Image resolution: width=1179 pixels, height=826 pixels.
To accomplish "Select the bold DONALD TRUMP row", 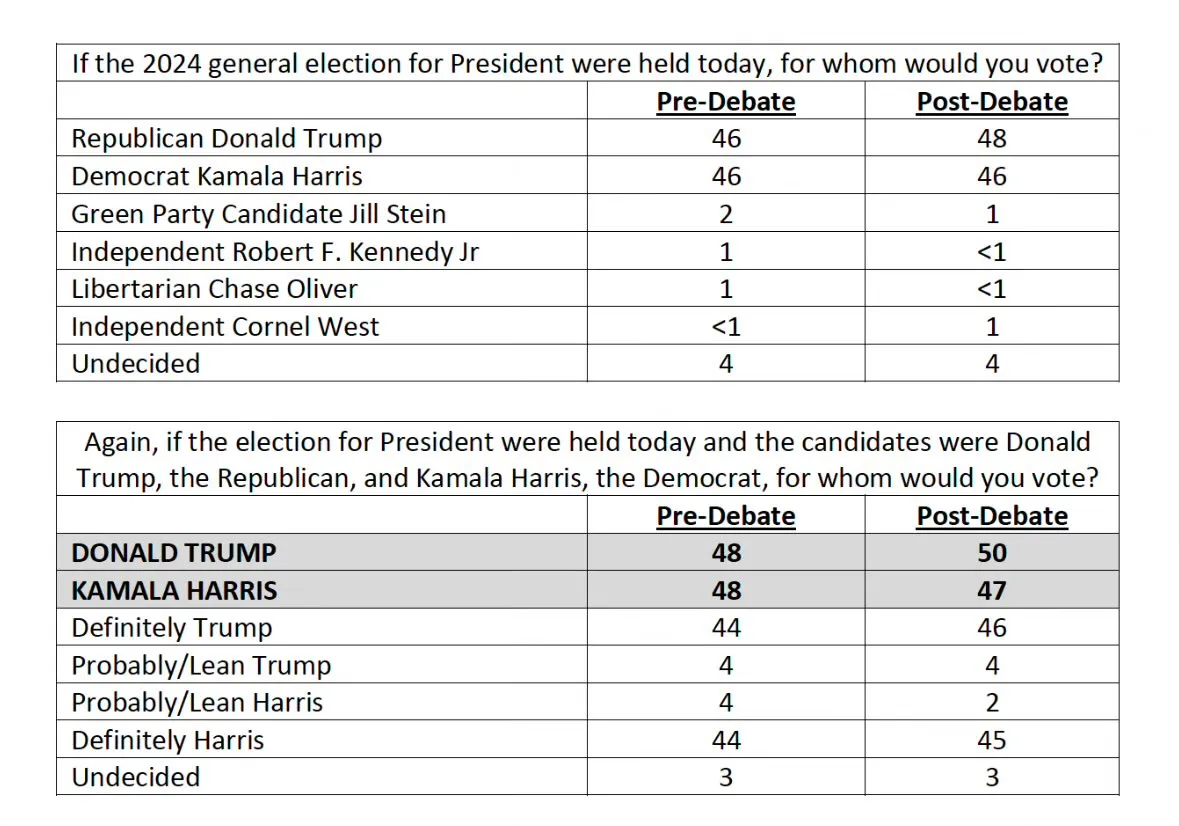I will click(x=587, y=552).
